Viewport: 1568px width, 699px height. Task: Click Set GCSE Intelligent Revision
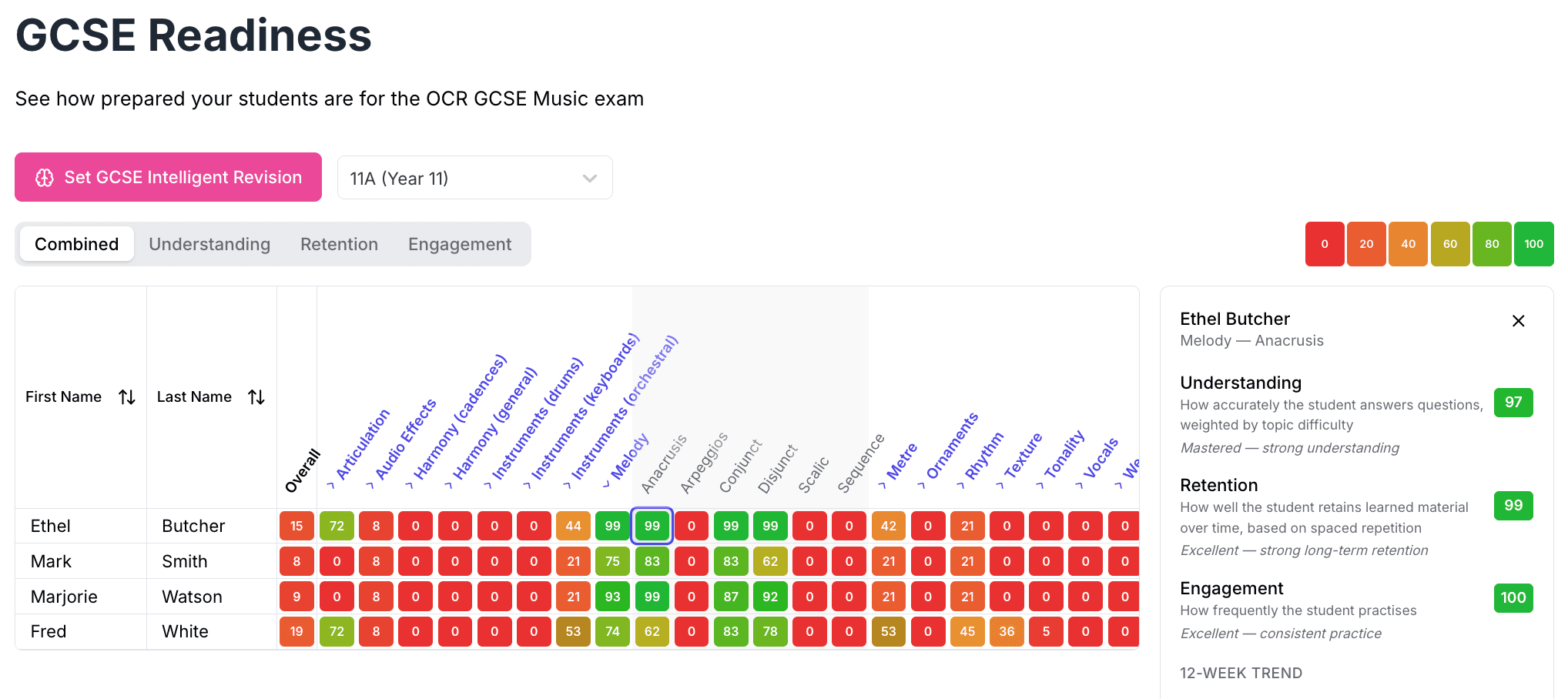click(x=168, y=177)
